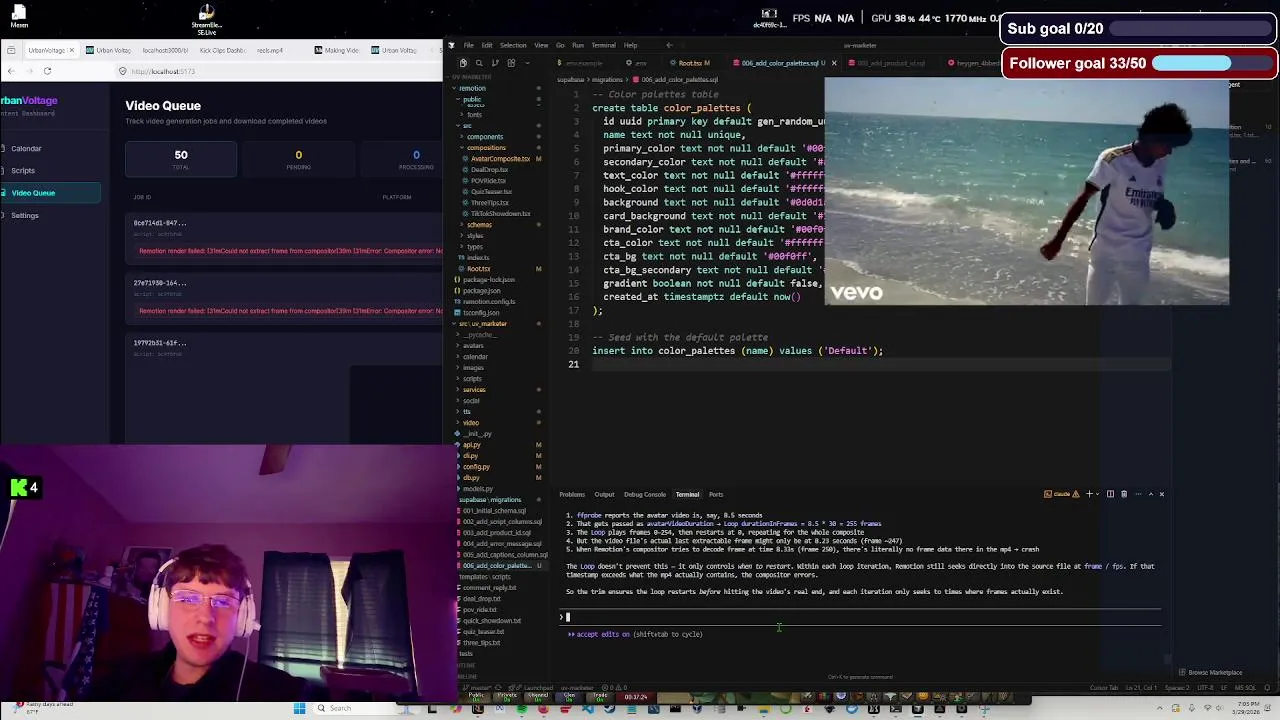Viewport: 1280px width, 720px height.
Task: Click the editor navigate back arrow
Action: click(669, 45)
